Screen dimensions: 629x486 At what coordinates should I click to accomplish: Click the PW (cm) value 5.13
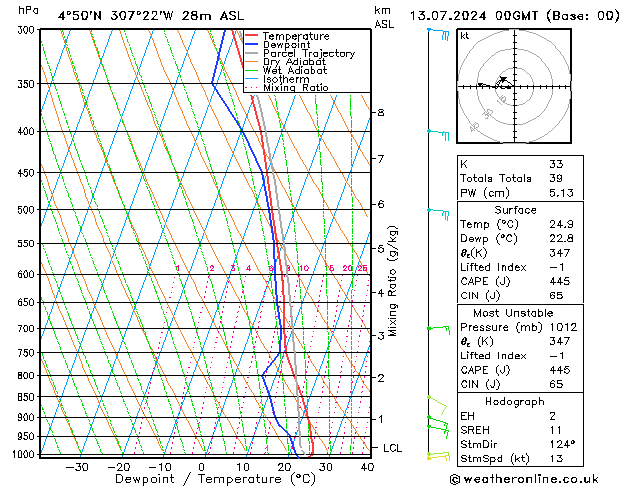click(x=562, y=193)
